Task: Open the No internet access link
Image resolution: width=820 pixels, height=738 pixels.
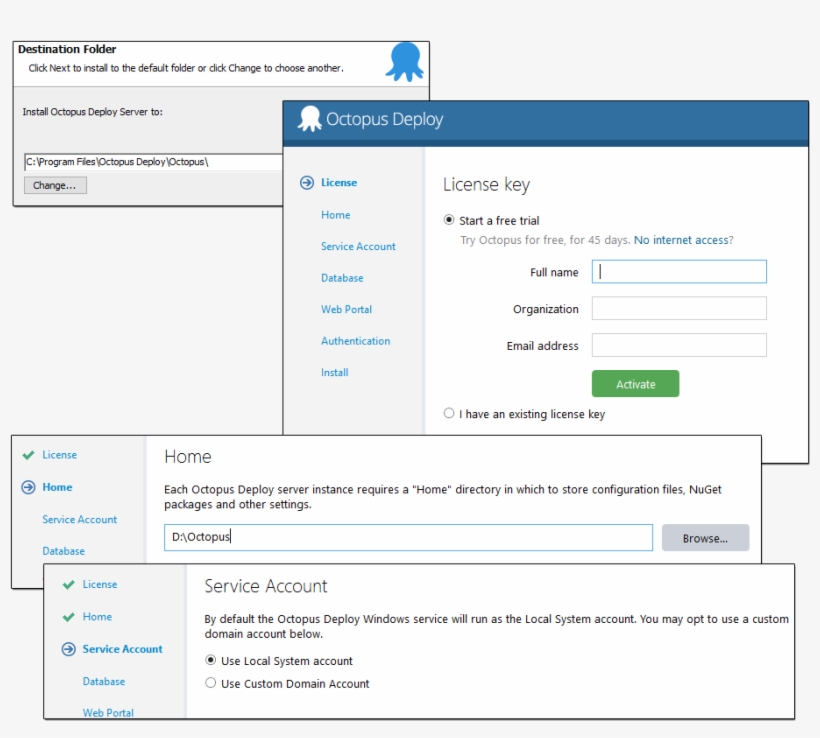Action: (x=683, y=240)
